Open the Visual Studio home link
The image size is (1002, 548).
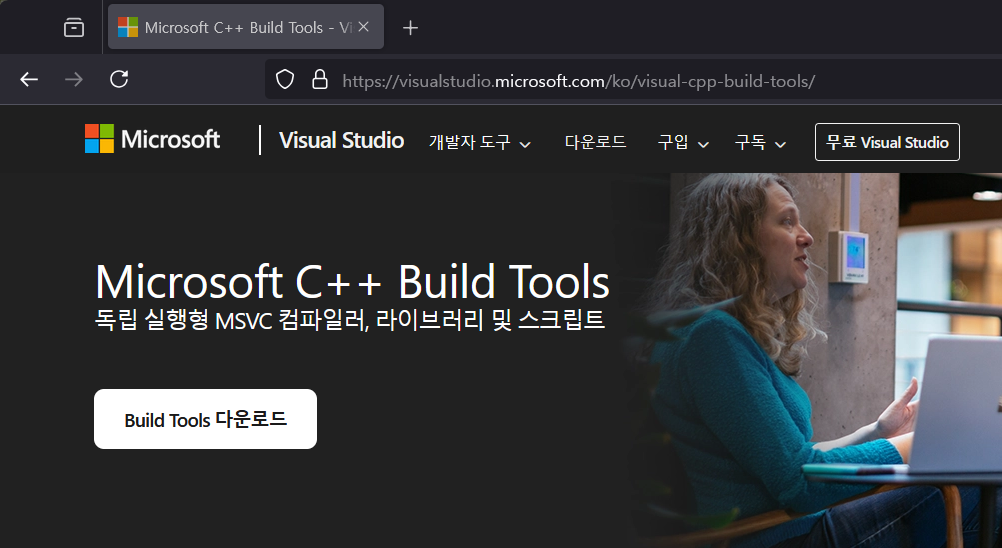click(341, 141)
